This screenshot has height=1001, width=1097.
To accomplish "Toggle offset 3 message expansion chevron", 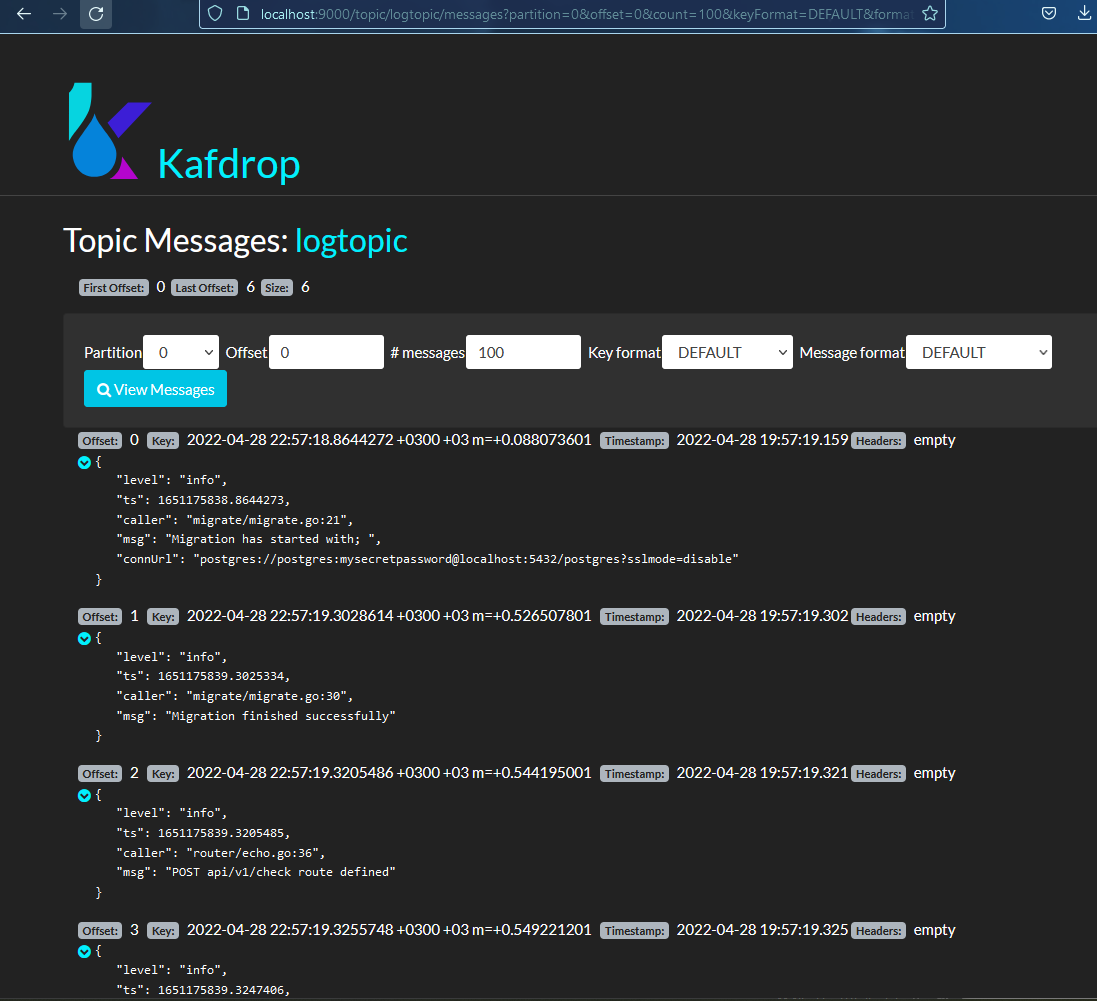I will coord(85,952).
